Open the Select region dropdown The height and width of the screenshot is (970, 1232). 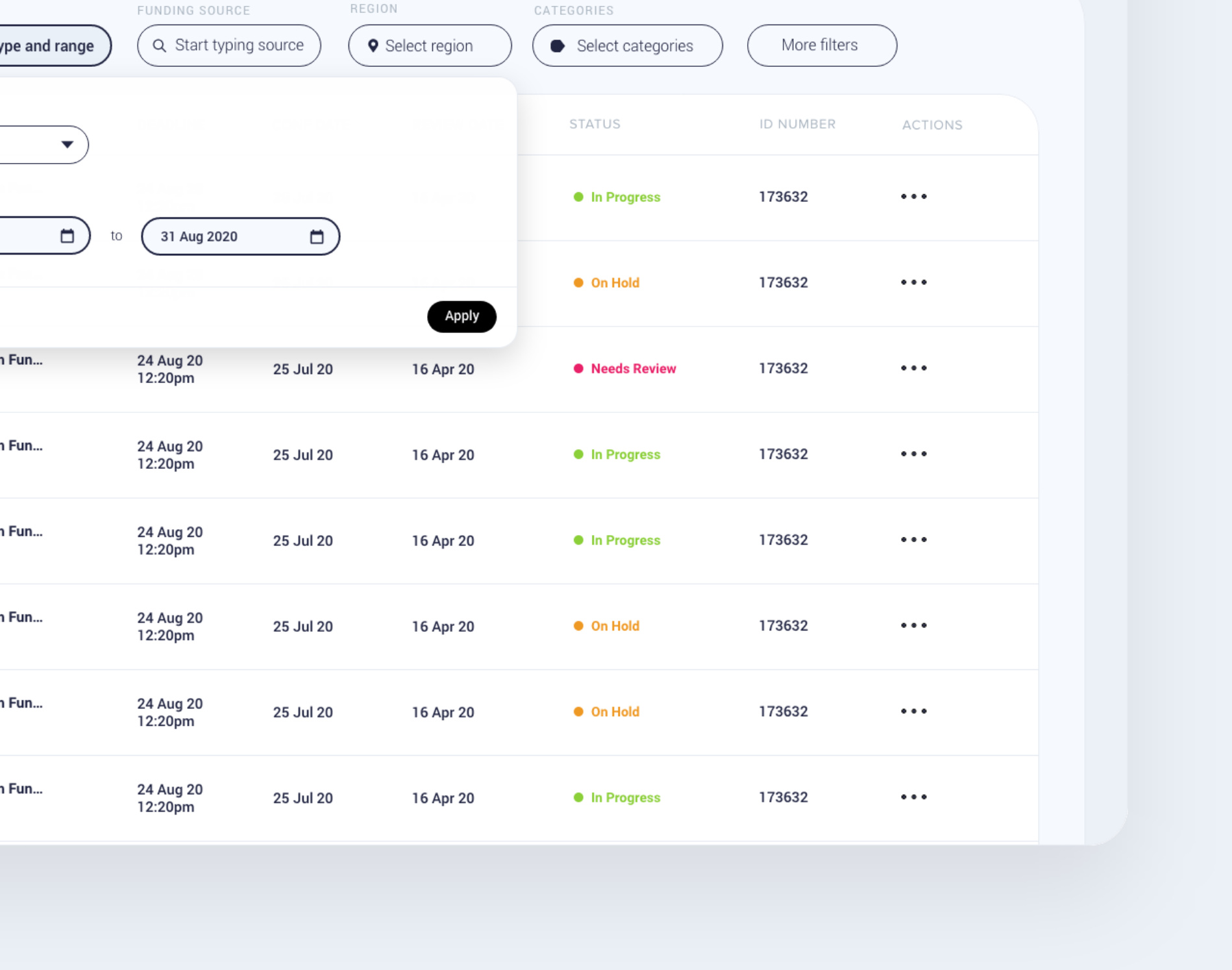[429, 45]
